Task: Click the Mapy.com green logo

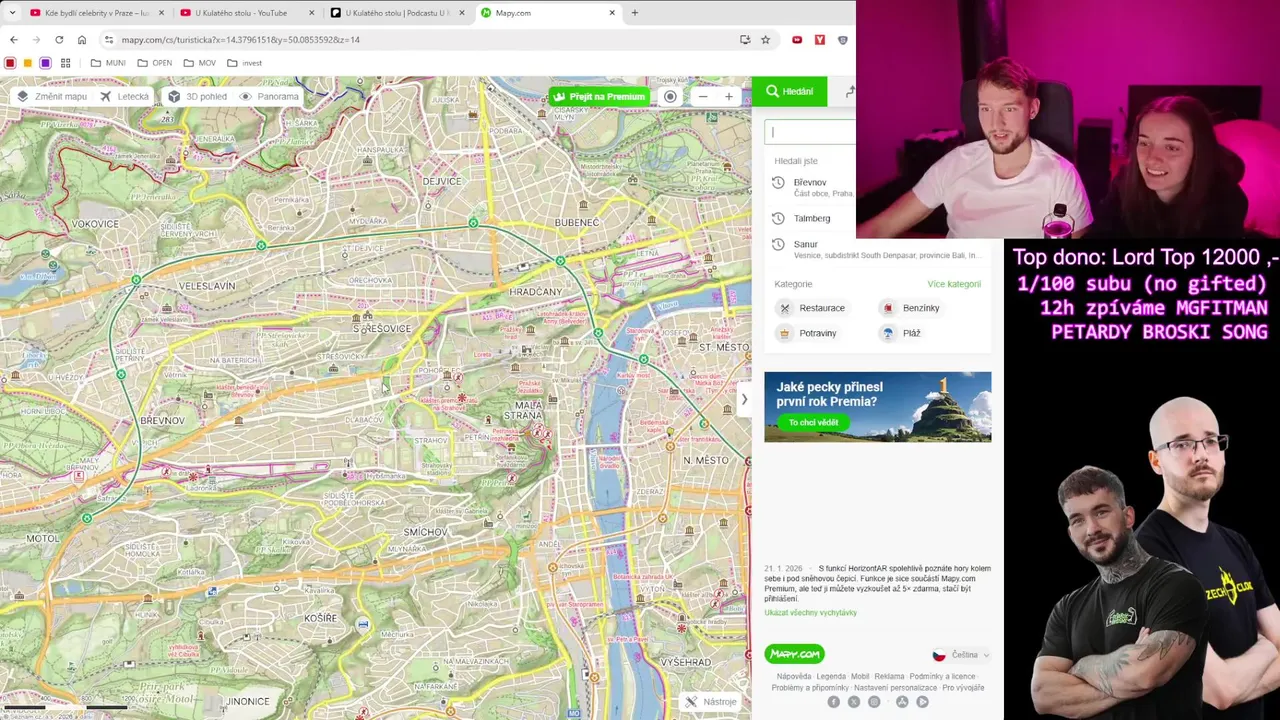Action: (x=795, y=654)
